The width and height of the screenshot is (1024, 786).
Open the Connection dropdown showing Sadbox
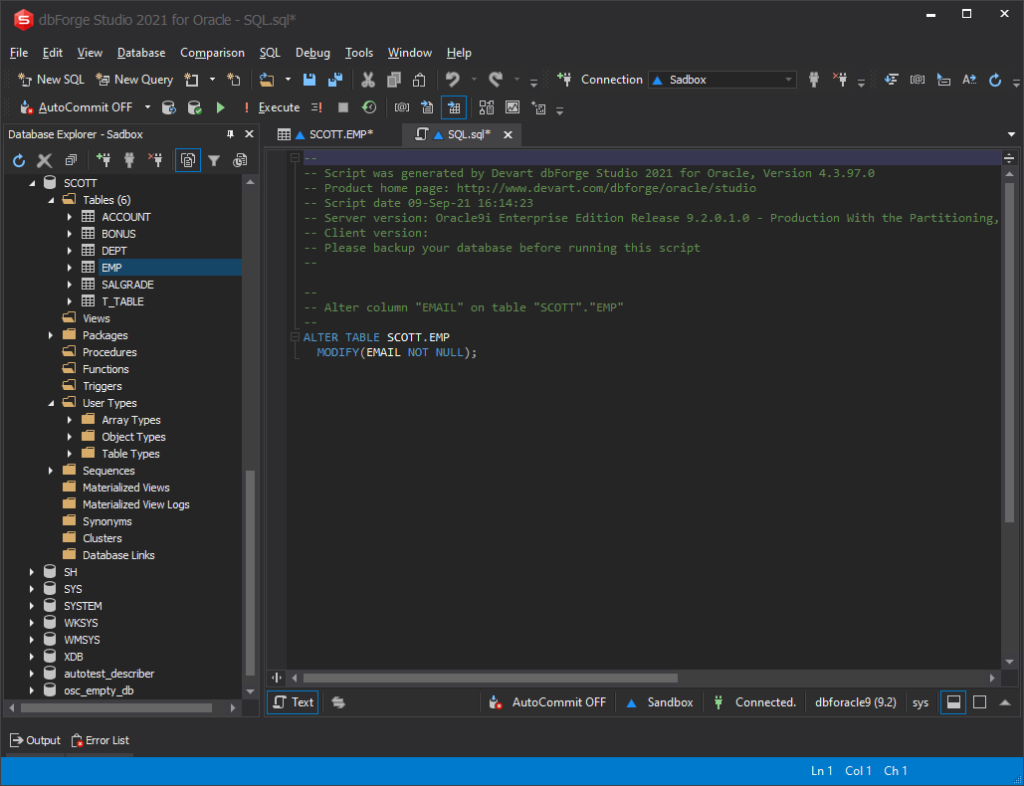tap(722, 80)
